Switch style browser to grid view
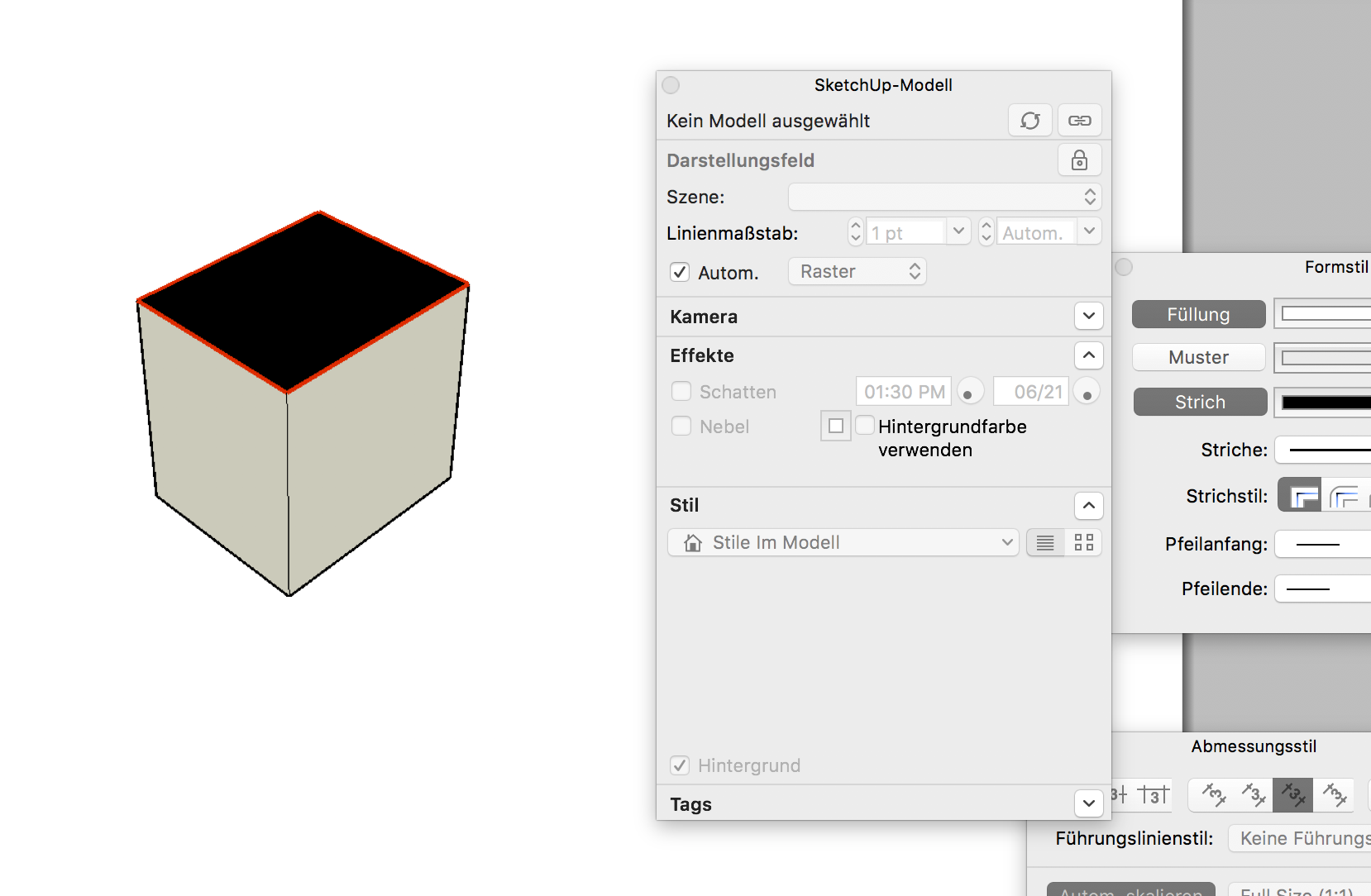 click(1083, 543)
